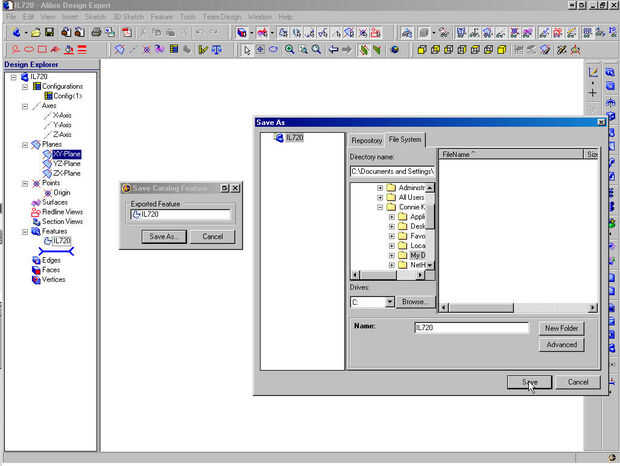Select IL720 item in Save As left pane
Image resolution: width=620 pixels, height=466 pixels.
294,138
